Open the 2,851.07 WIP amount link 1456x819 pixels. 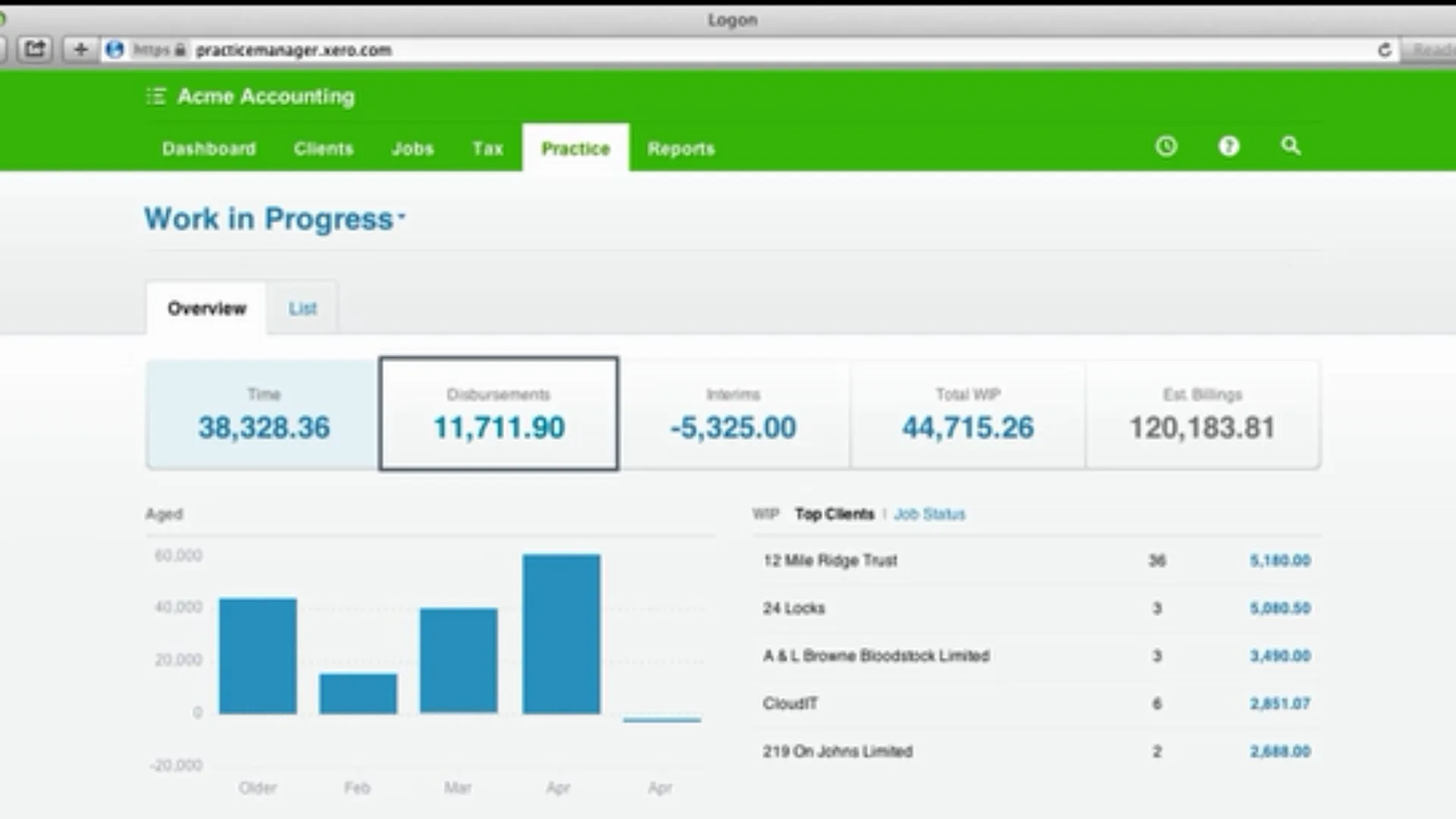1280,704
